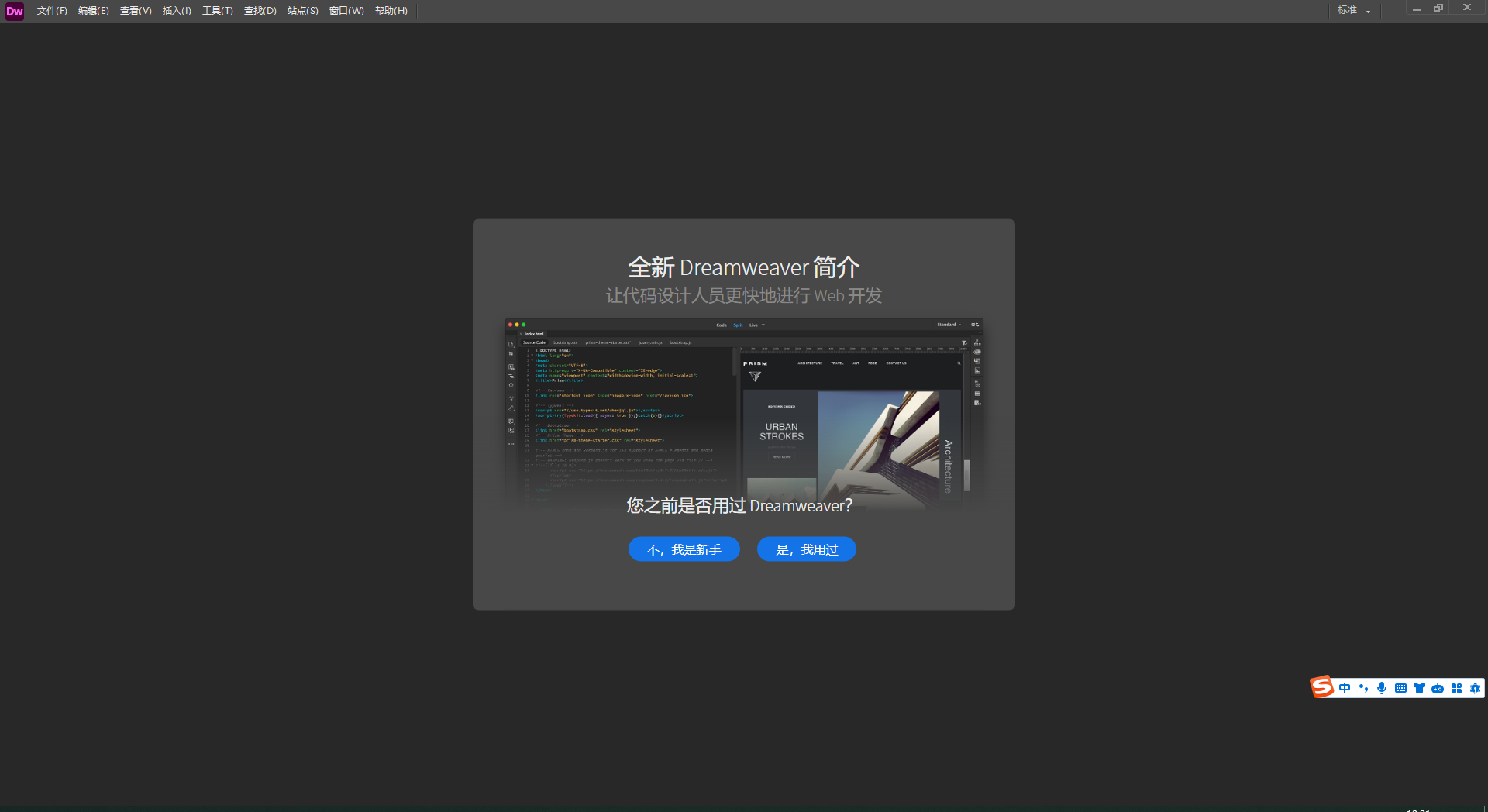Open the Sogou toolbox grid icon
The image size is (1488, 812).
point(1456,688)
